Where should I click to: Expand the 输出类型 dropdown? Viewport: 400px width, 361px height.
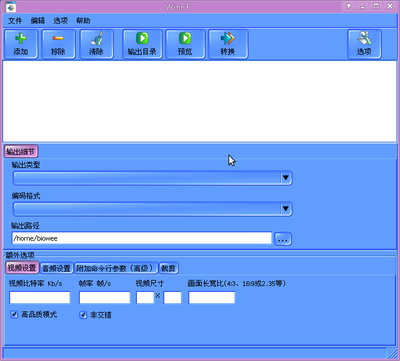pos(286,178)
